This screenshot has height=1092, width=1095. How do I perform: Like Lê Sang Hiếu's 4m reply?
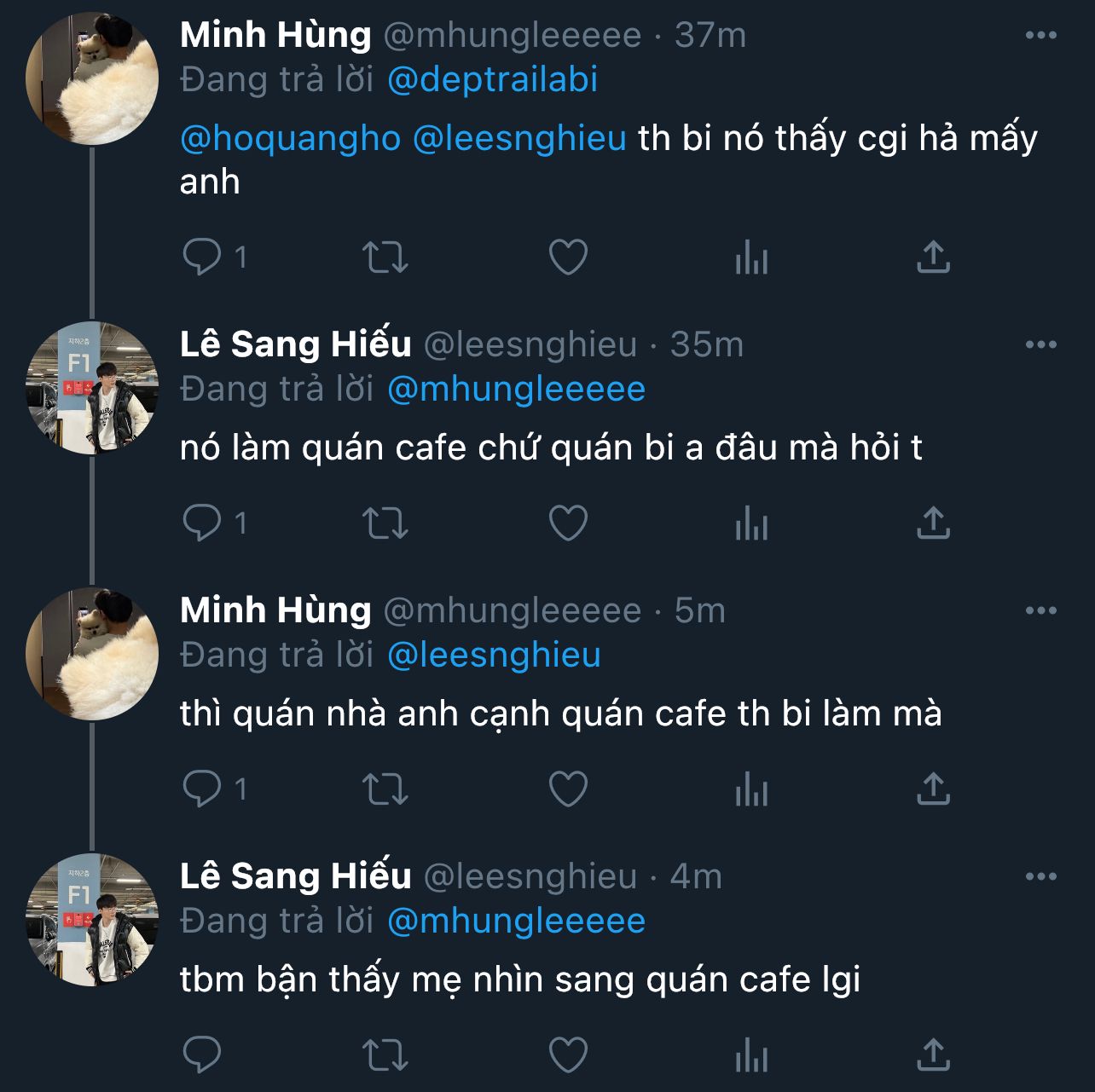coord(568,1054)
